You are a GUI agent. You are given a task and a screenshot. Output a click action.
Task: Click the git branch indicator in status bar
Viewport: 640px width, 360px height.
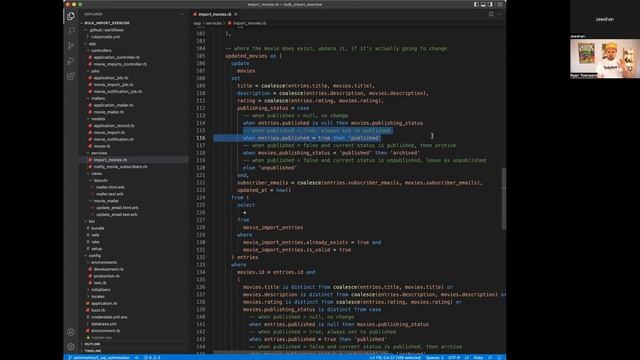pos(99,358)
